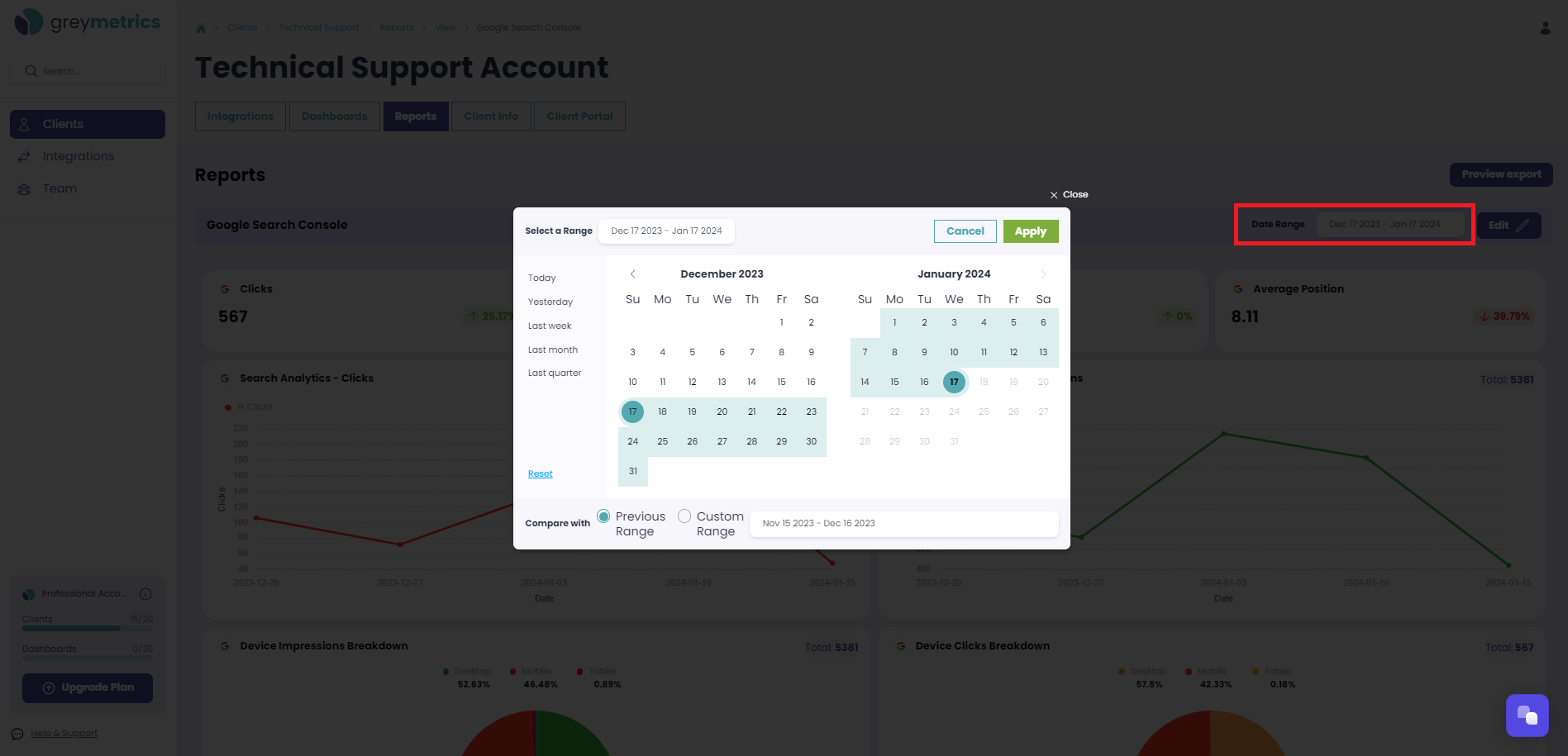Screen dimensions: 1568x756
Task: Click the user profile icon top right
Action: tap(1544, 26)
